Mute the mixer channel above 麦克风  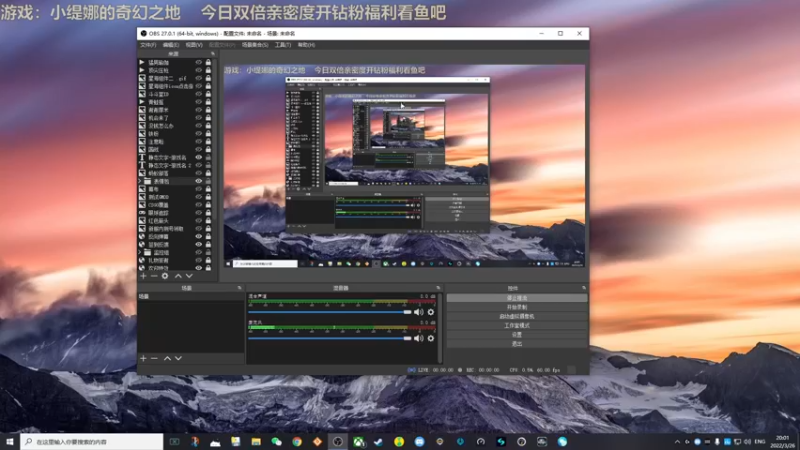(419, 312)
